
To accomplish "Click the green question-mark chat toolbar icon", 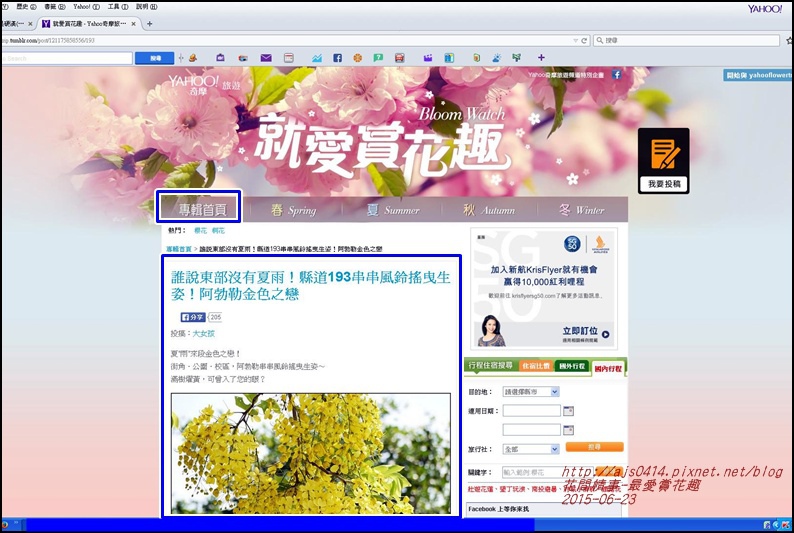I will pyautogui.click(x=378, y=58).
